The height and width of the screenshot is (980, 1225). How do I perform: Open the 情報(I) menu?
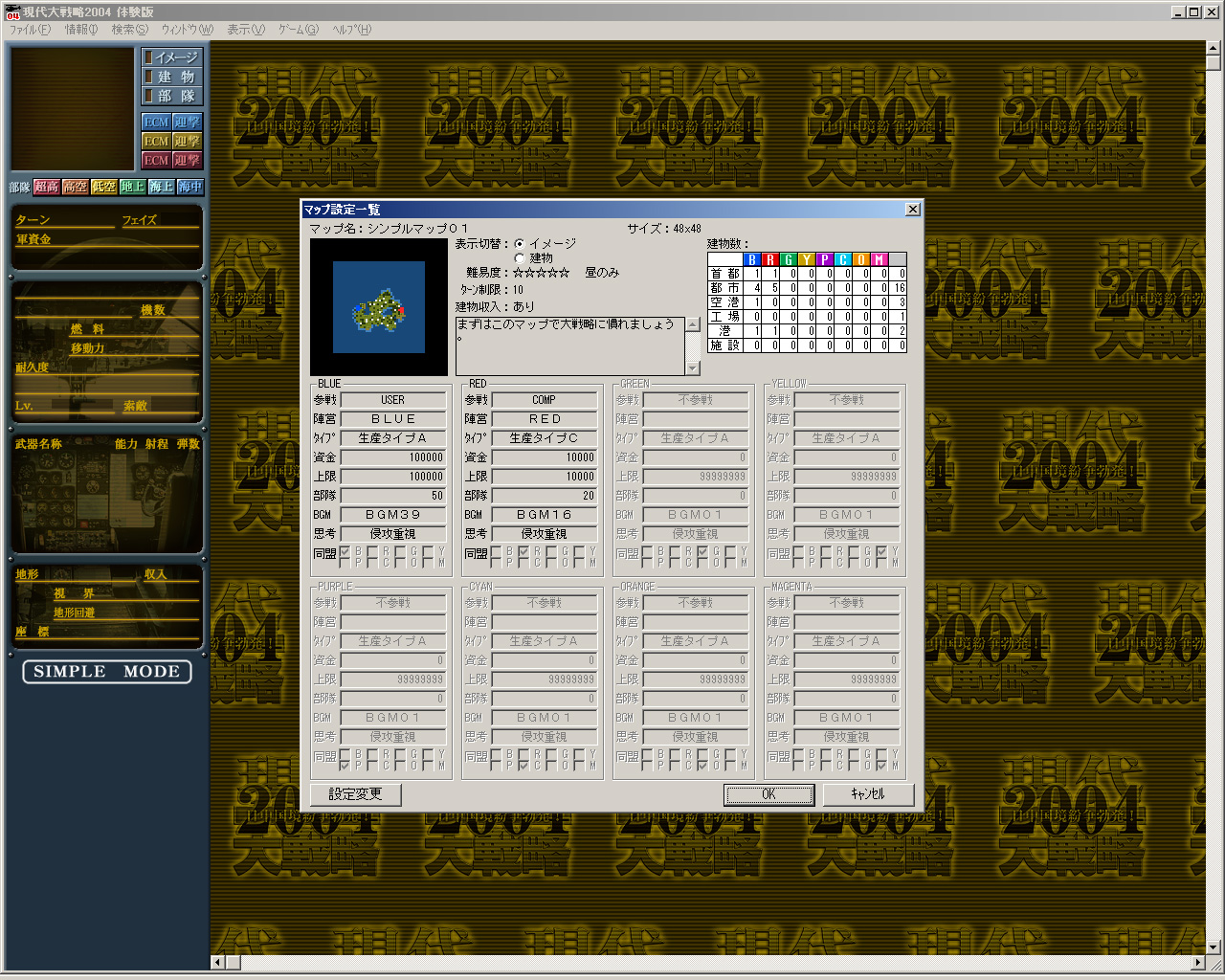point(81,30)
